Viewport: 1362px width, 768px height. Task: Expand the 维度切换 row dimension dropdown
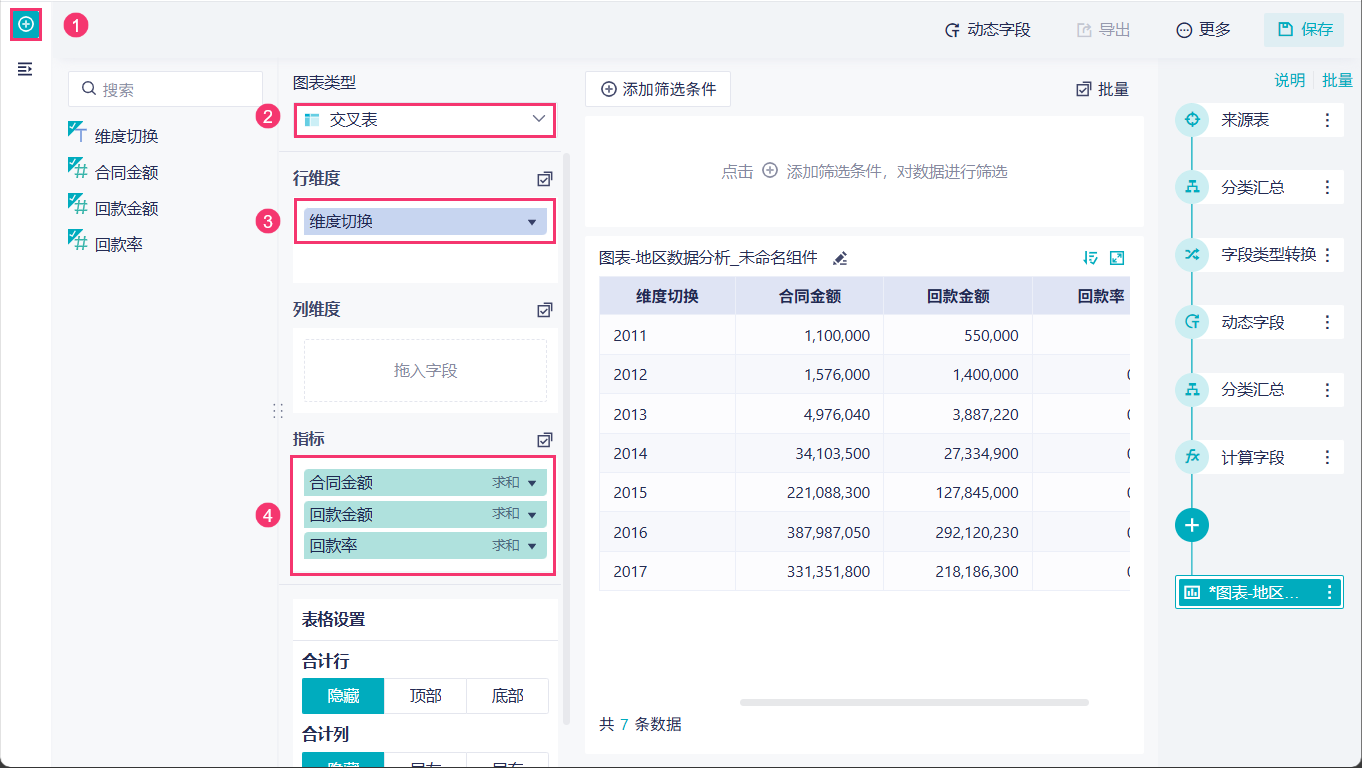click(x=532, y=222)
